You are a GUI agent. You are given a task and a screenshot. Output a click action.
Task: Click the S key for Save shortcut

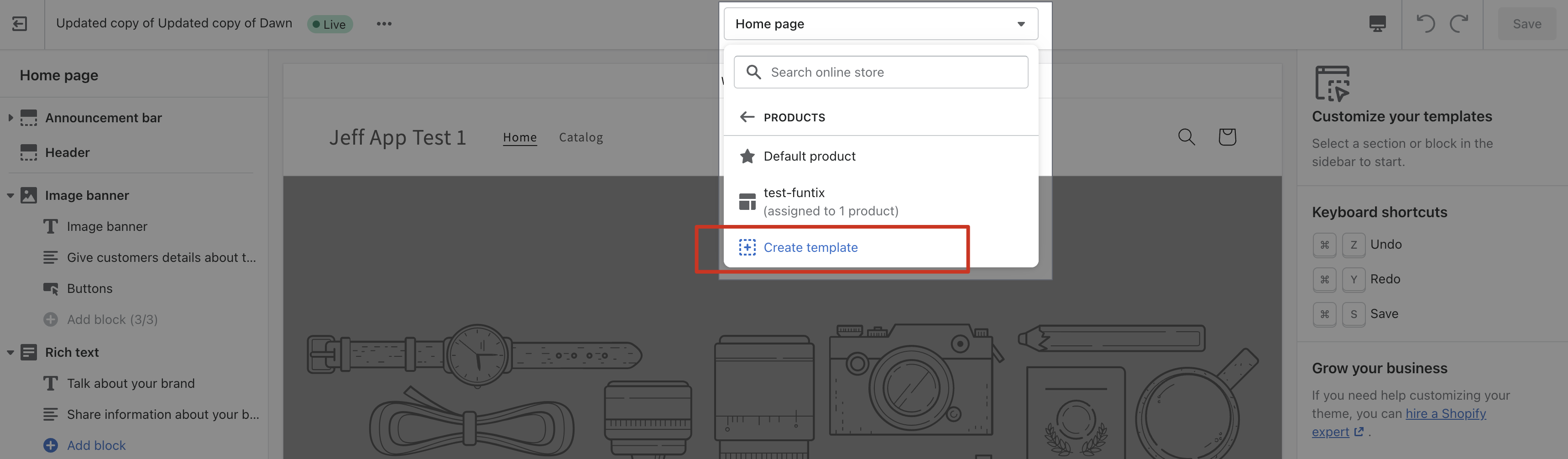click(x=1354, y=314)
